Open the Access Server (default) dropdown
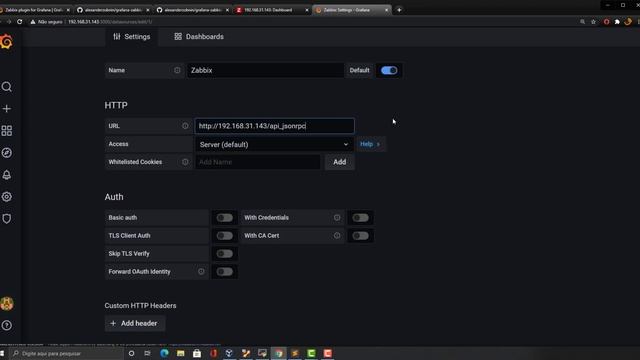This screenshot has height=360, width=640. pyautogui.click(x=274, y=144)
